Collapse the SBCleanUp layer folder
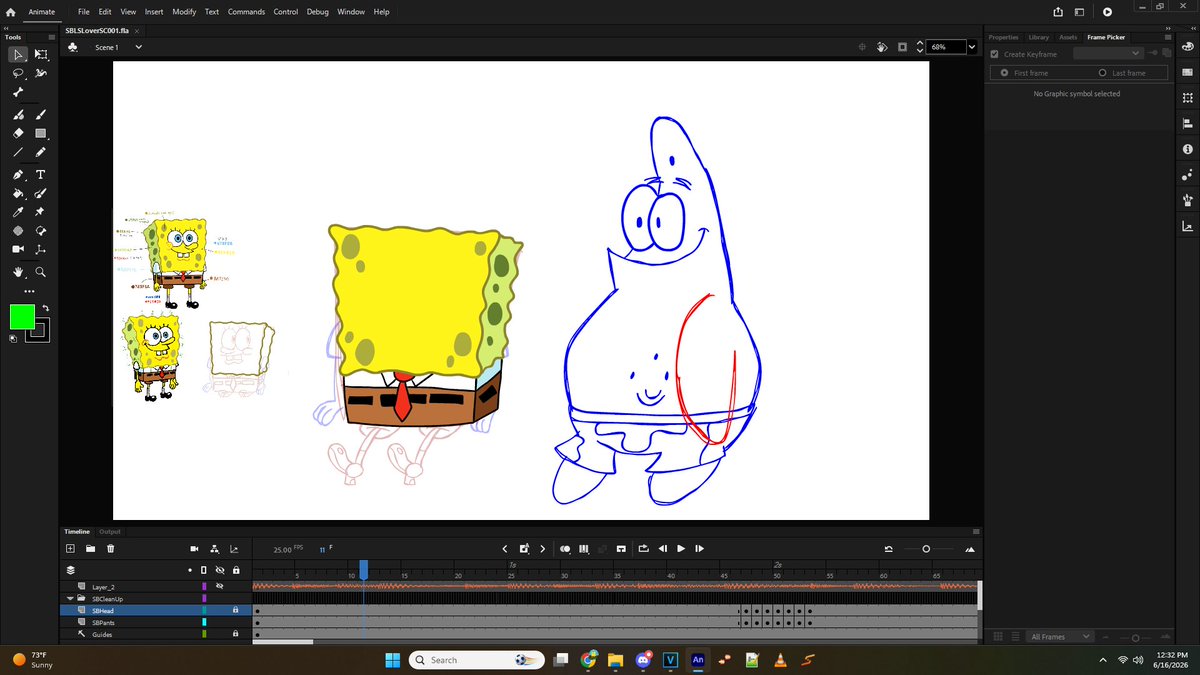Viewport: 1200px width, 675px height. coord(69,598)
